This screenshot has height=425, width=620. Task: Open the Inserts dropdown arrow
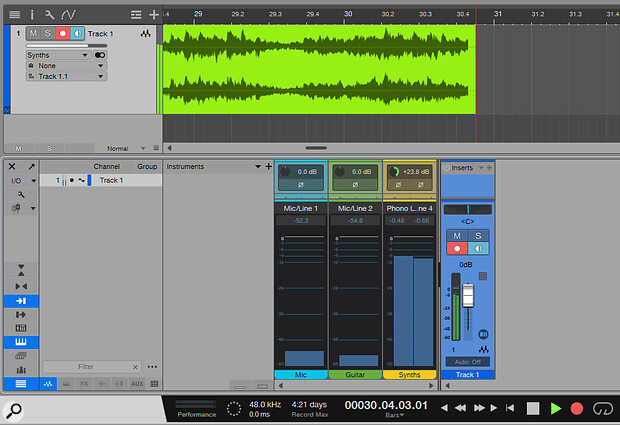coord(481,168)
